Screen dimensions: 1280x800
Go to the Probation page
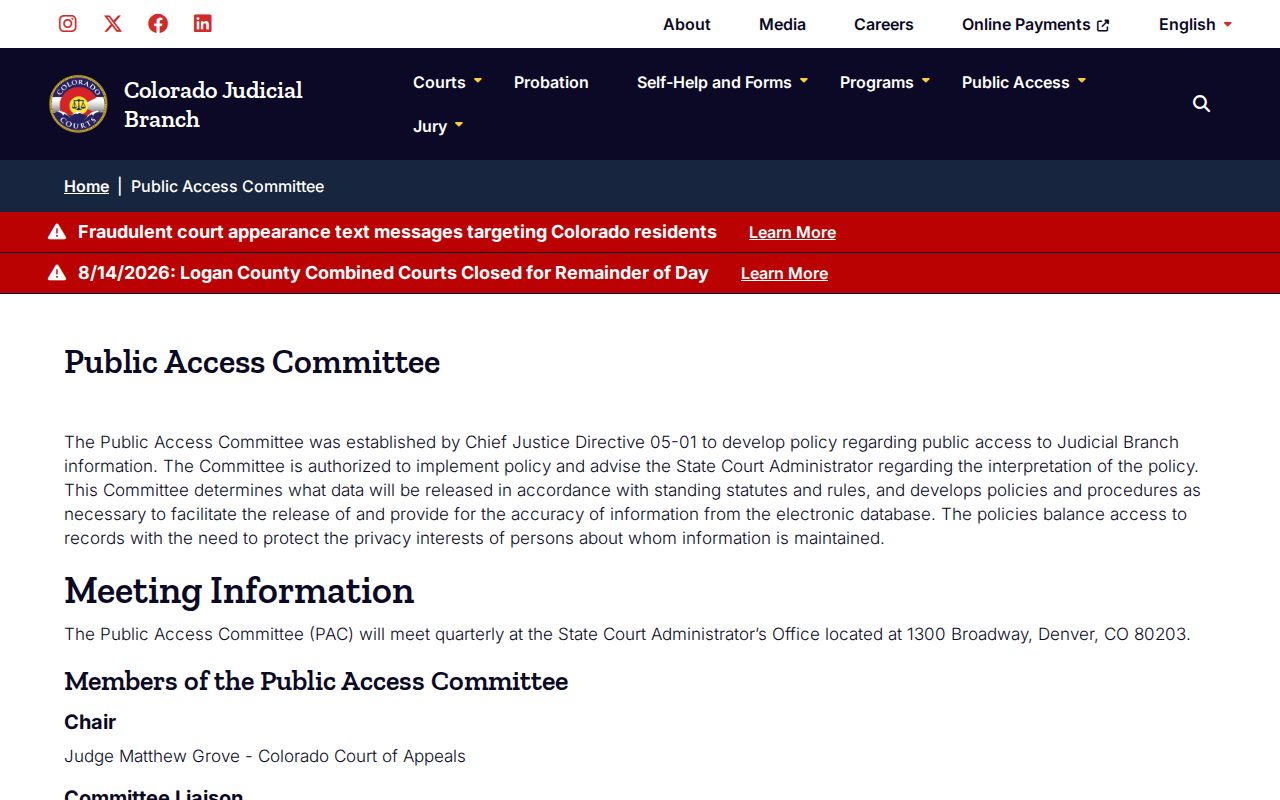coord(551,82)
